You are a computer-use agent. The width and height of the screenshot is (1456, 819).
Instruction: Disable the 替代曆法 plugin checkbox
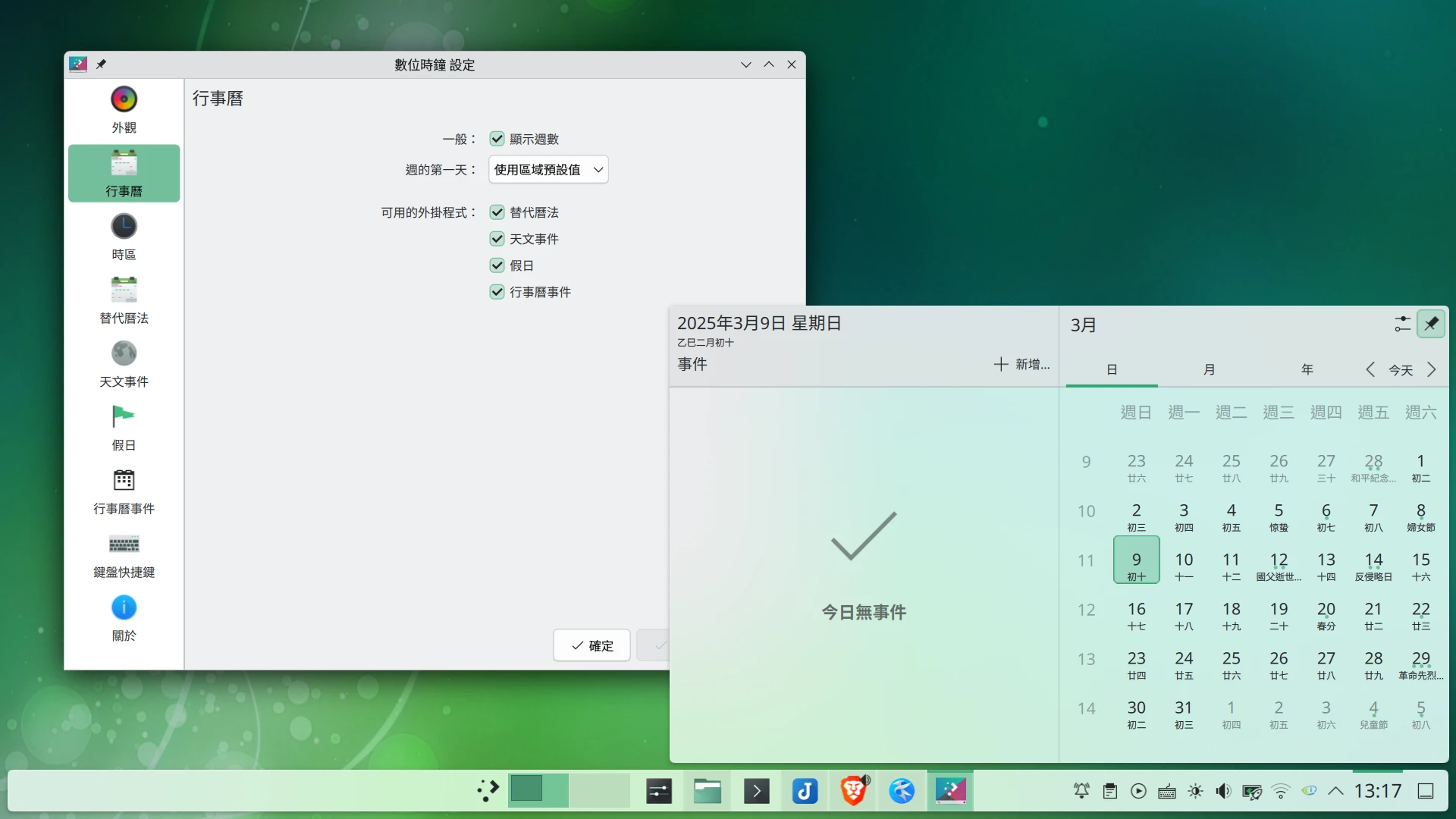pyautogui.click(x=497, y=212)
